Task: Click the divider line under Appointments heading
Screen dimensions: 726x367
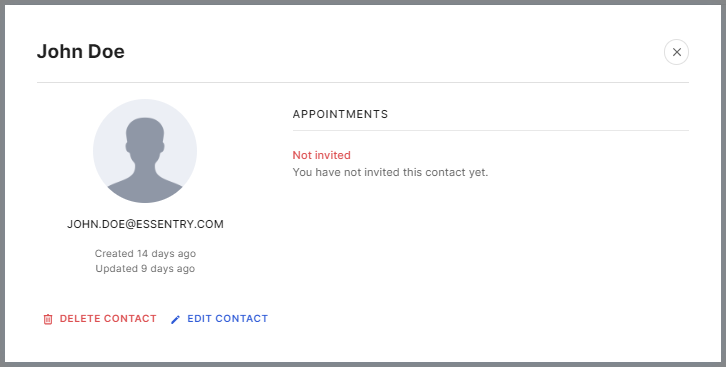Action: click(x=491, y=131)
